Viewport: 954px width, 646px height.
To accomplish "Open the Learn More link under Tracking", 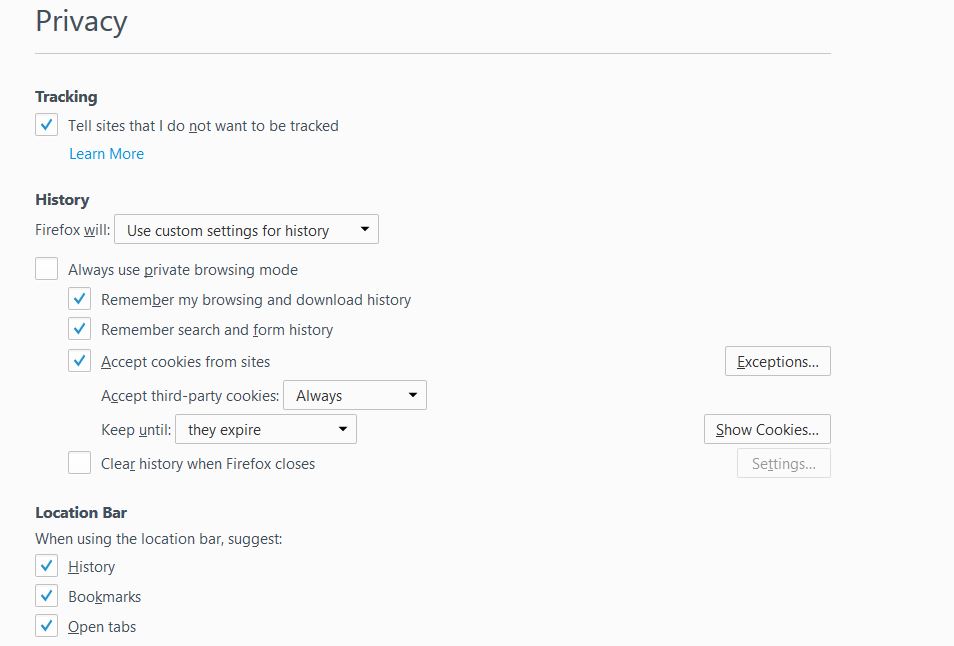I will pos(106,154).
